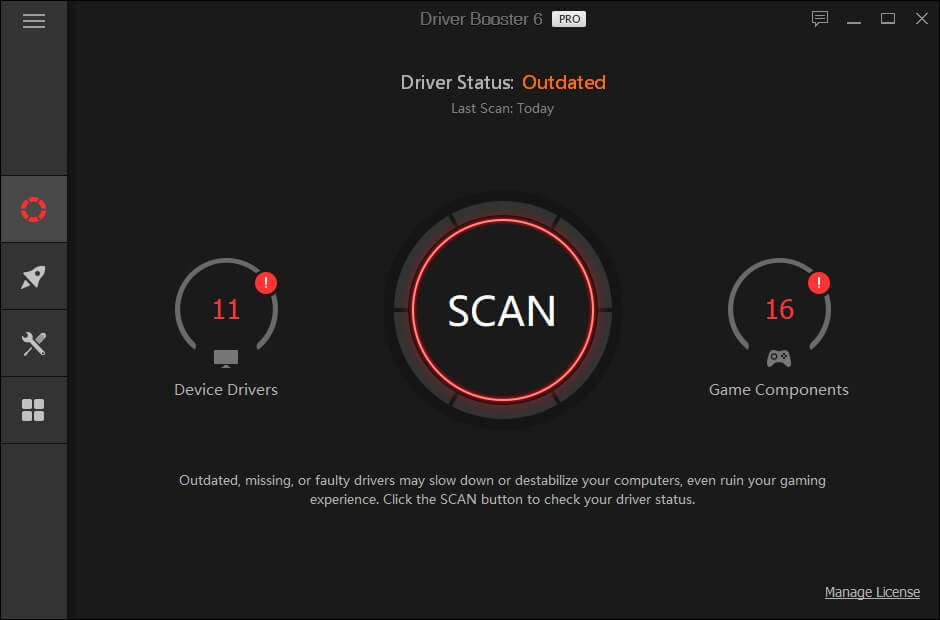Viewport: 940px width, 620px height.
Task: Minimize the Driver Booster window
Action: (x=854, y=19)
